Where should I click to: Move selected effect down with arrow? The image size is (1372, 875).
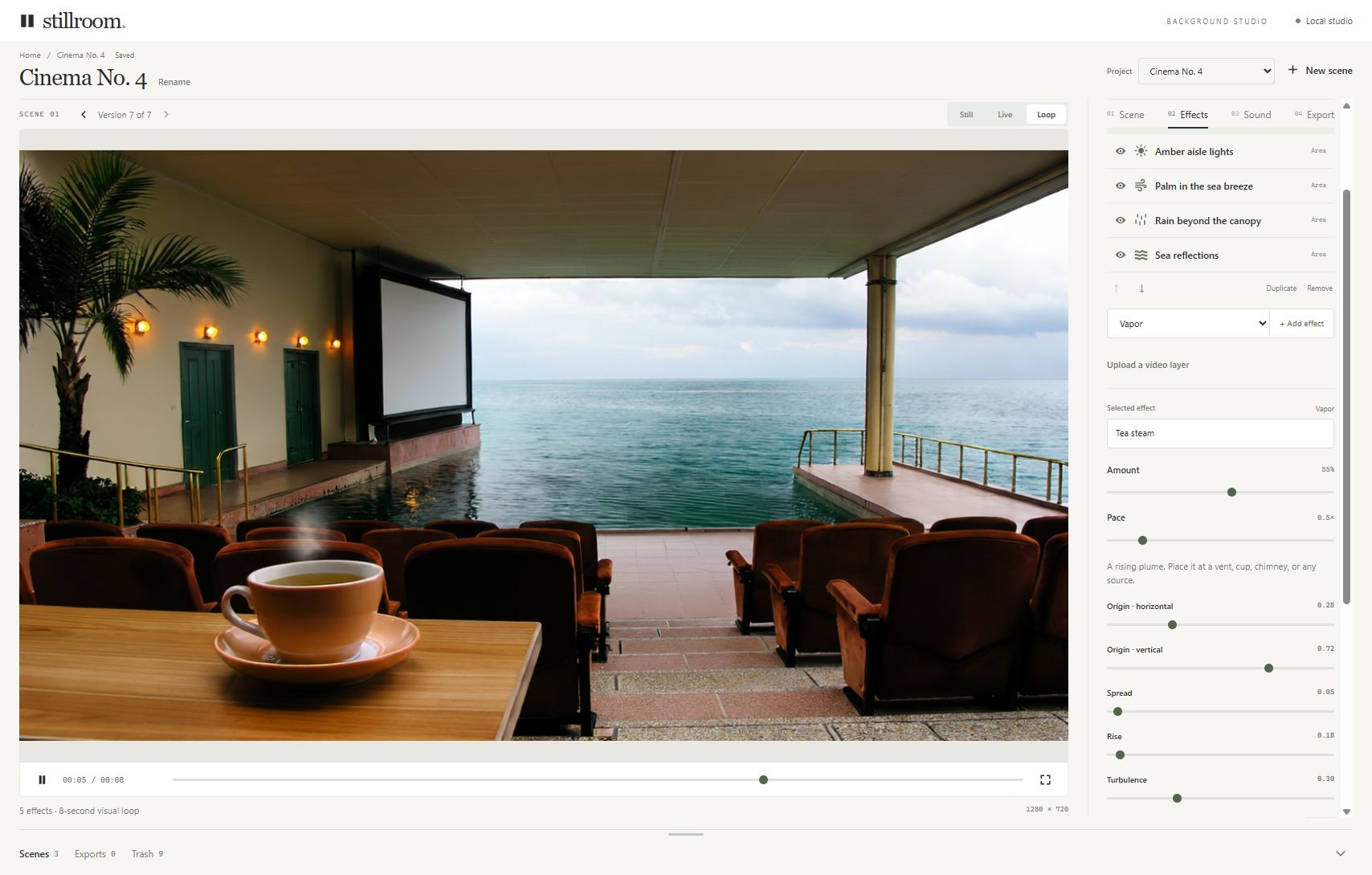click(x=1141, y=288)
